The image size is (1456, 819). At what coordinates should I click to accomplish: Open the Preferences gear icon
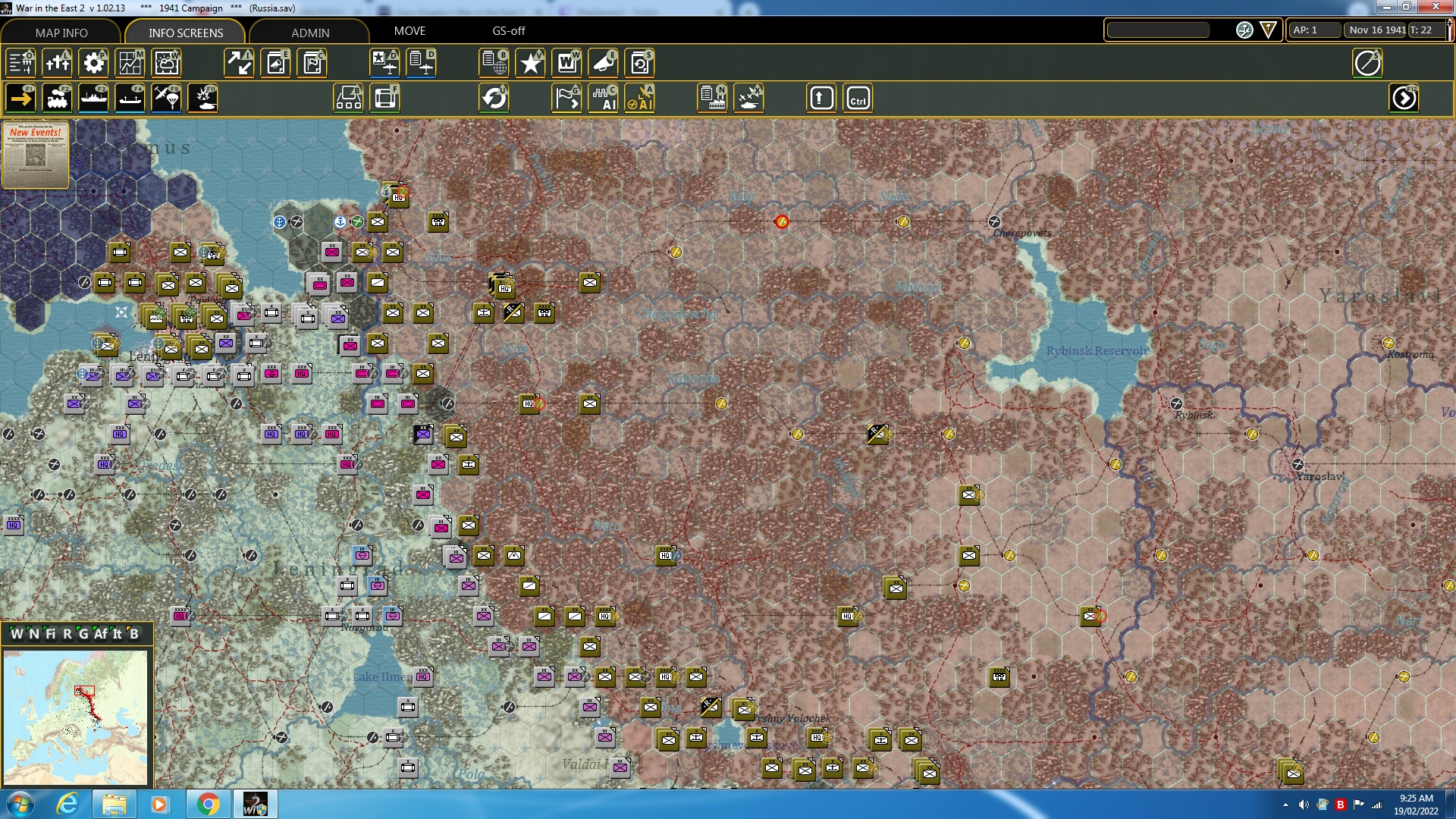93,63
